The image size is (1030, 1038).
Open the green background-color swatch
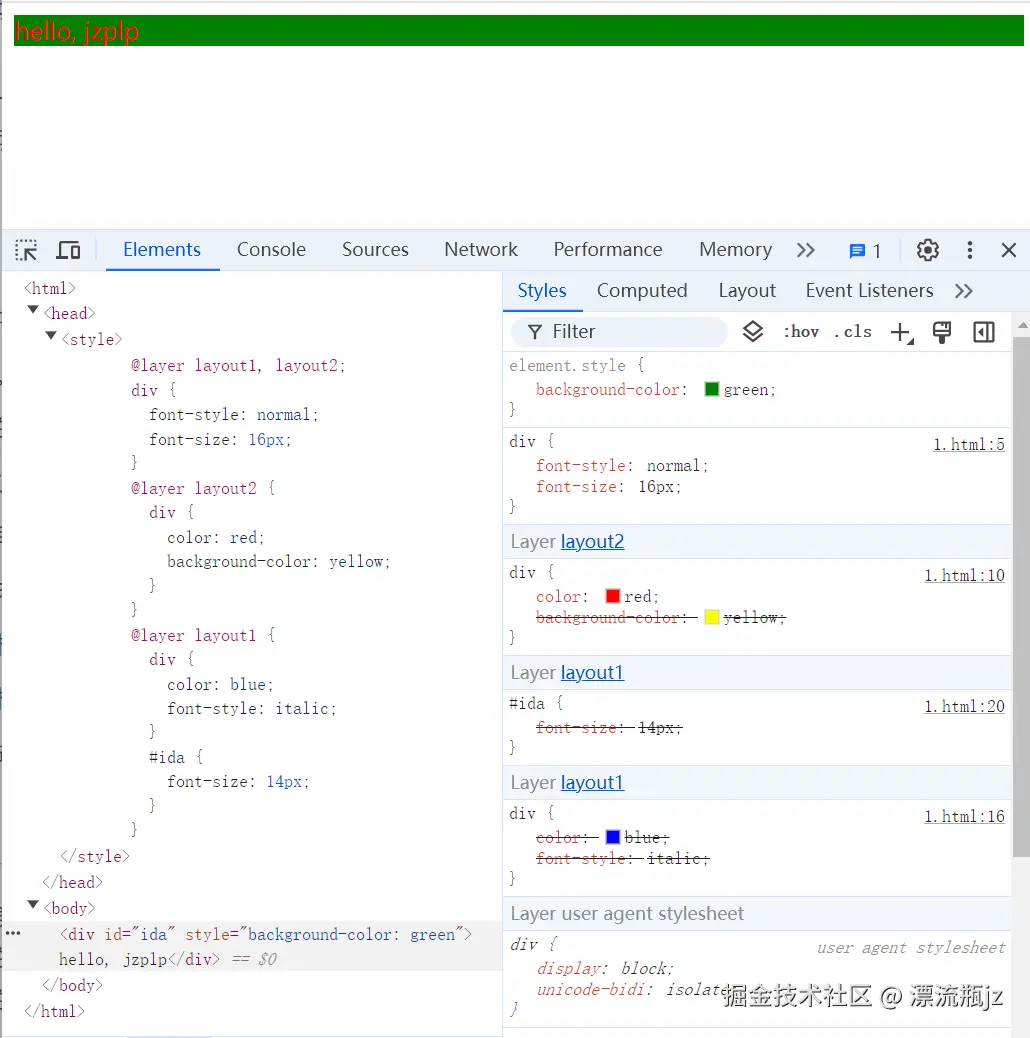pos(712,389)
